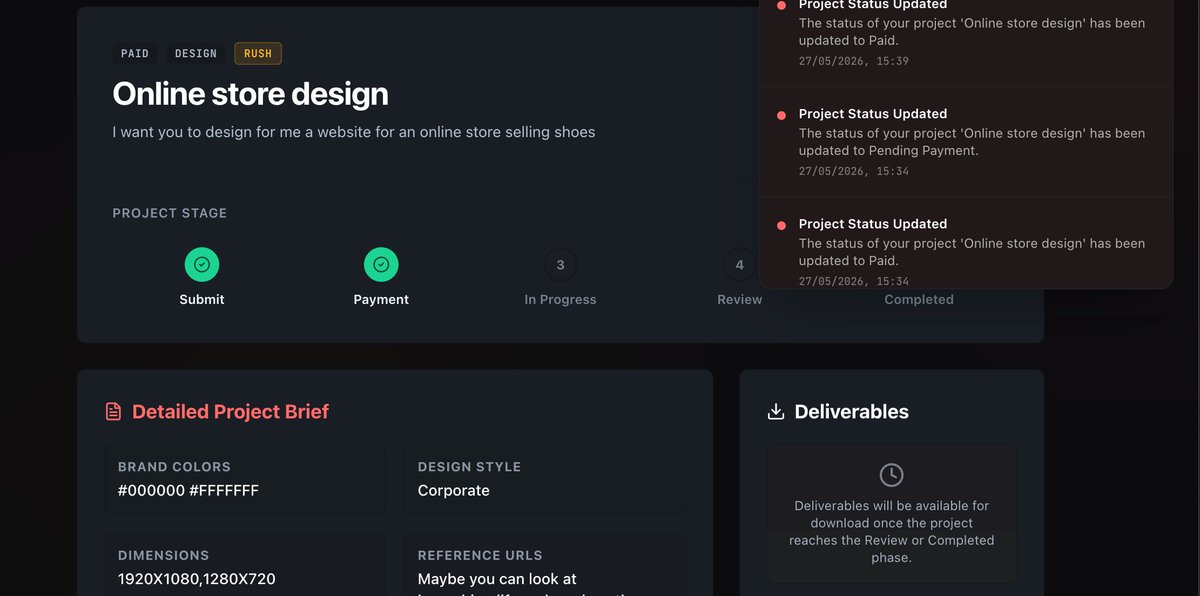Click the Submit stage label
Screen dimensions: 1200x596
tap(202, 299)
